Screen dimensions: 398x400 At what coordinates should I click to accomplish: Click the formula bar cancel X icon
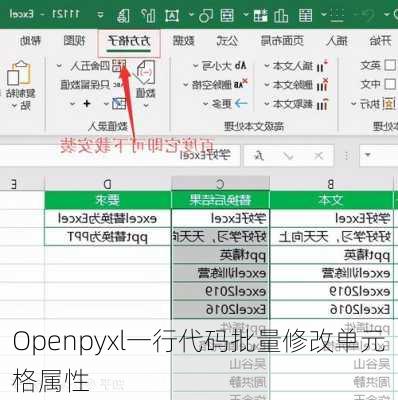pyautogui.click(x=318, y=155)
